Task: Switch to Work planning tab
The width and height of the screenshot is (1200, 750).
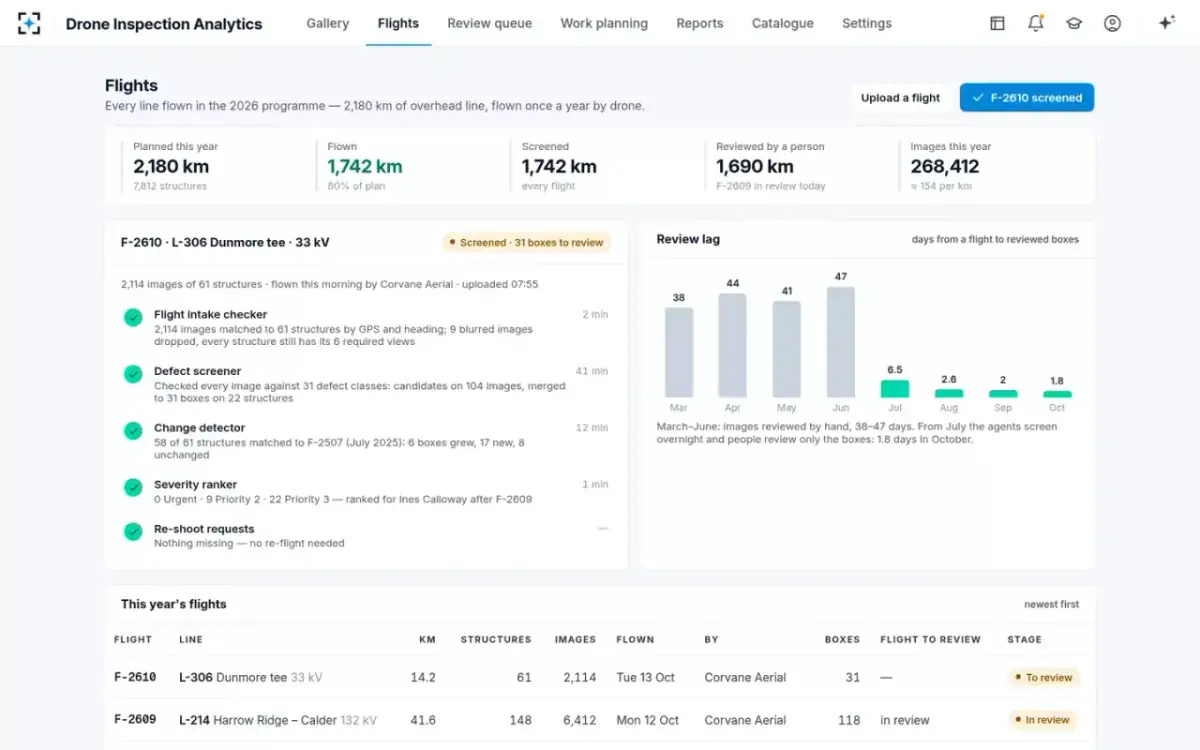Action: (604, 23)
